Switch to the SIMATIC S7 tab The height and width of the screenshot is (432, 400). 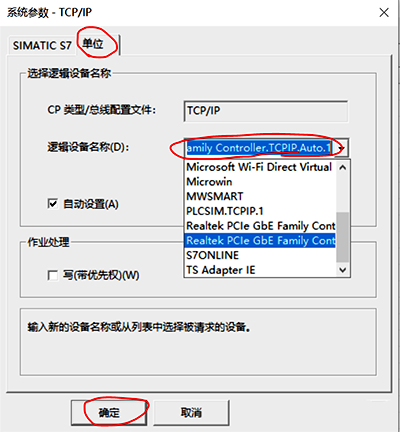coord(42,46)
